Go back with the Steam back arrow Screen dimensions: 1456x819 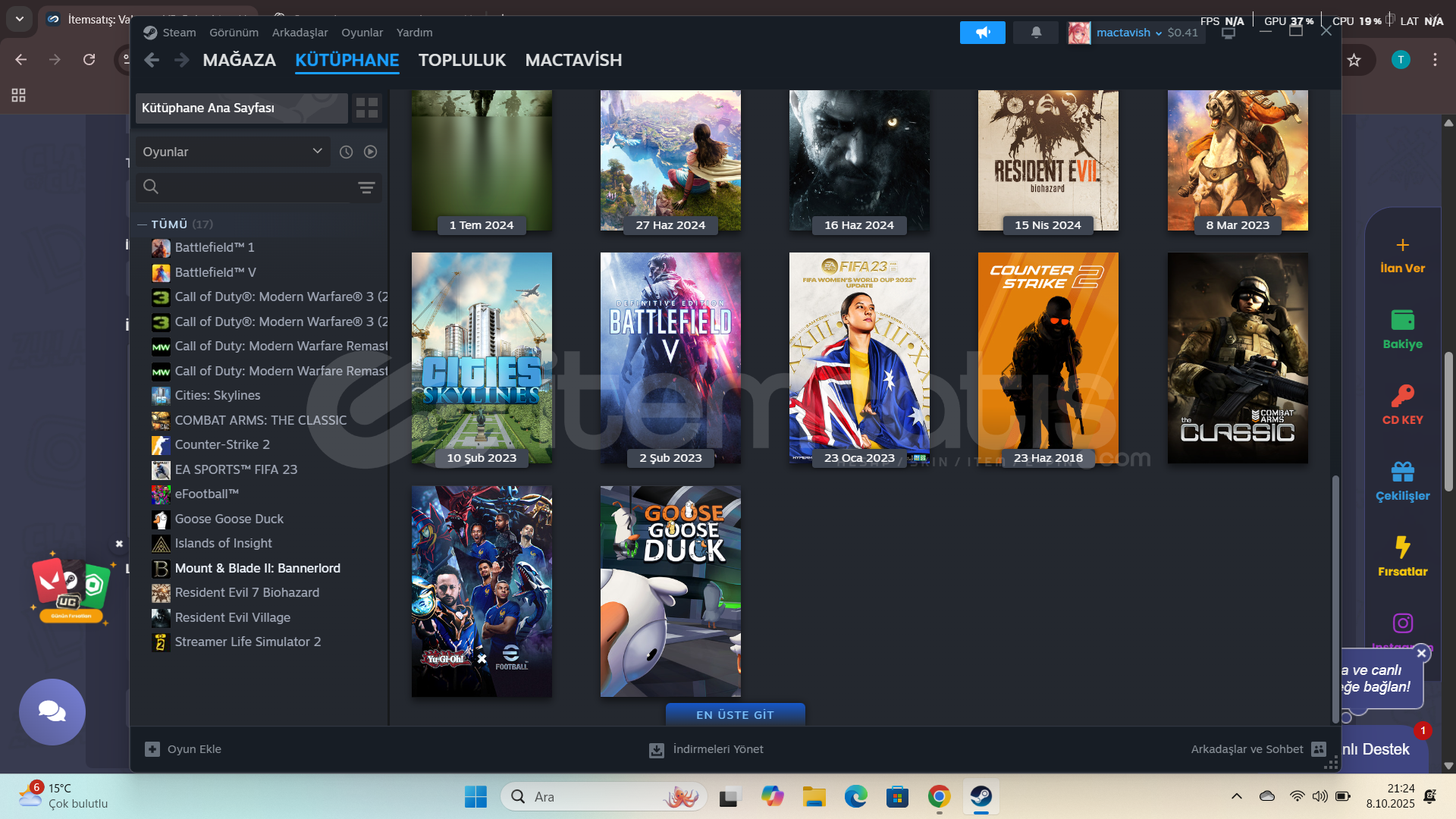[x=152, y=60]
